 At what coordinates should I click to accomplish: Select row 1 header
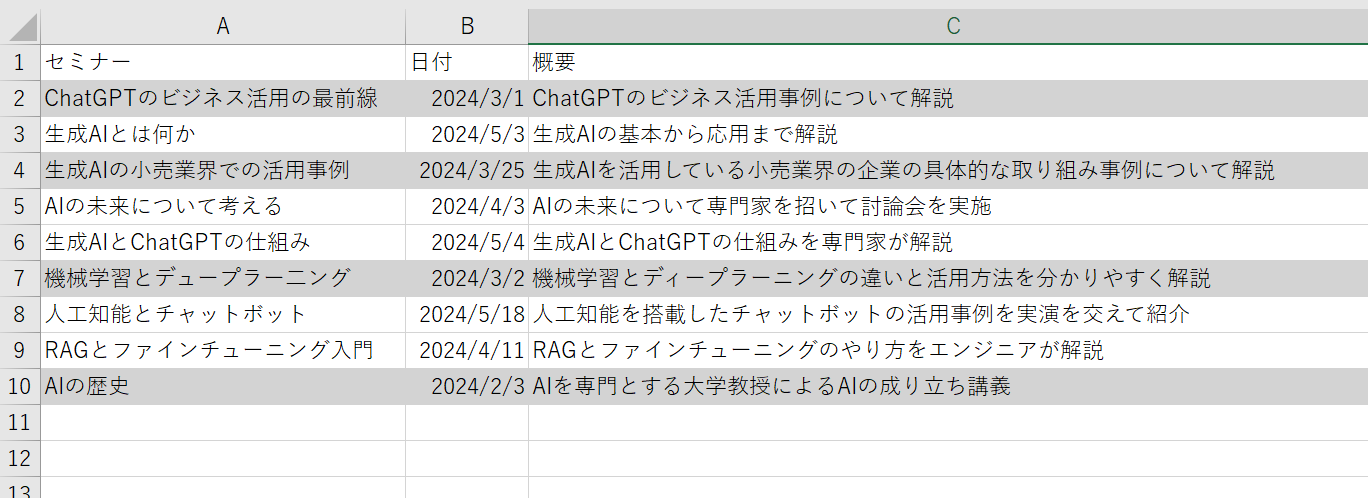(x=20, y=62)
